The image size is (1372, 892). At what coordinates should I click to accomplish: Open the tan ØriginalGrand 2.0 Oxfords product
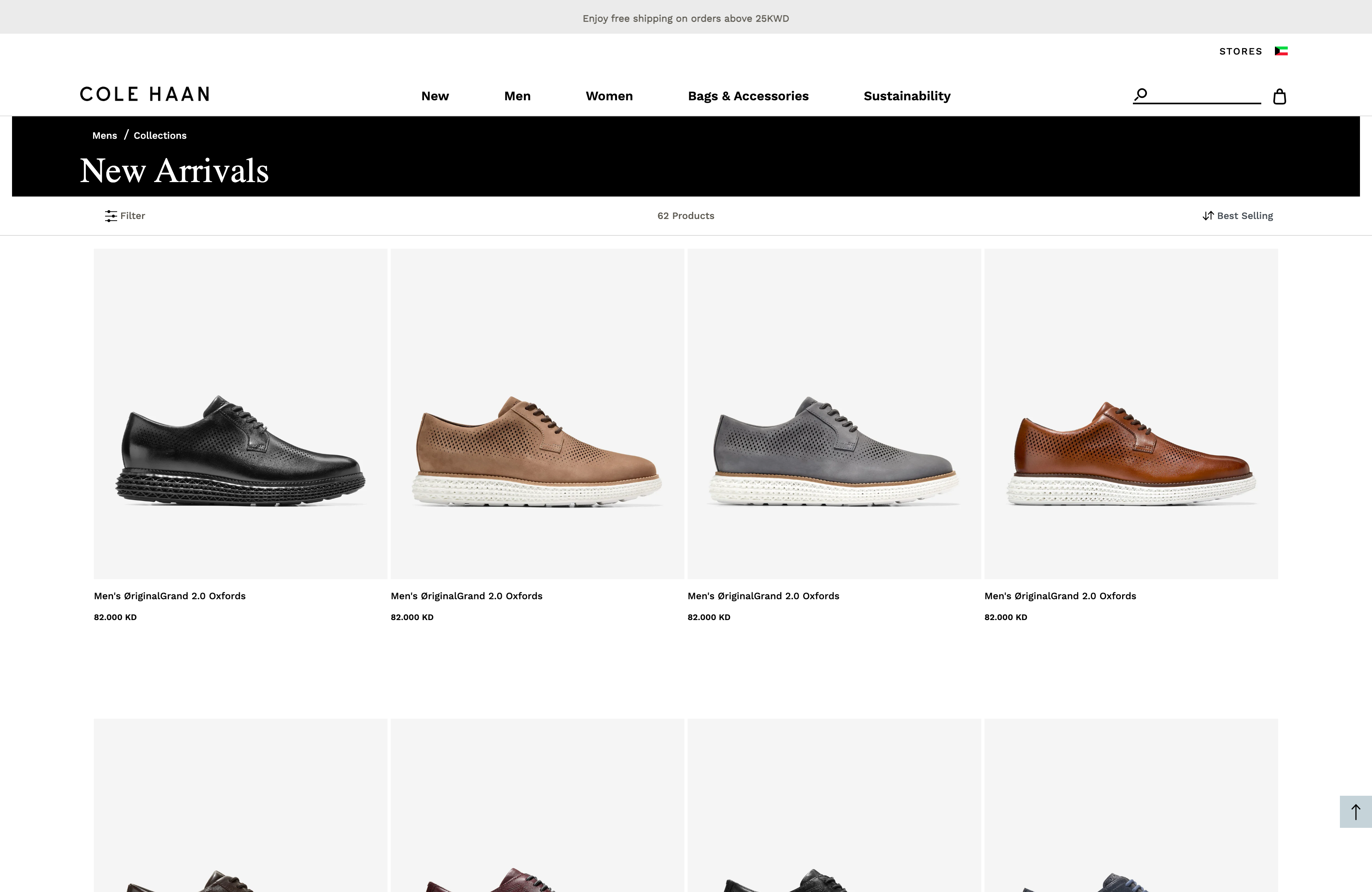tap(537, 415)
